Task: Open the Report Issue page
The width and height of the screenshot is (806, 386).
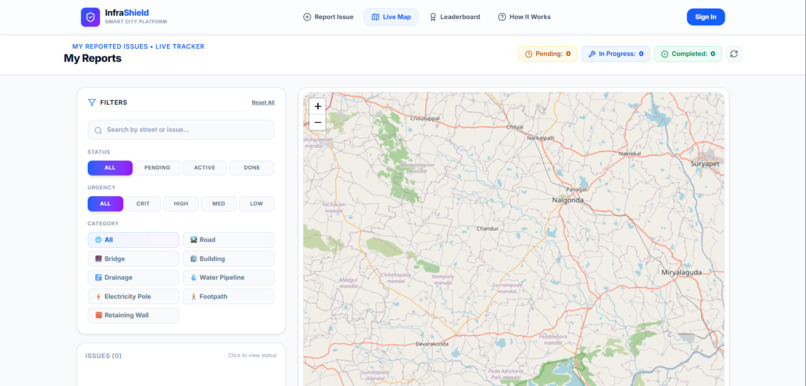Action: [328, 17]
